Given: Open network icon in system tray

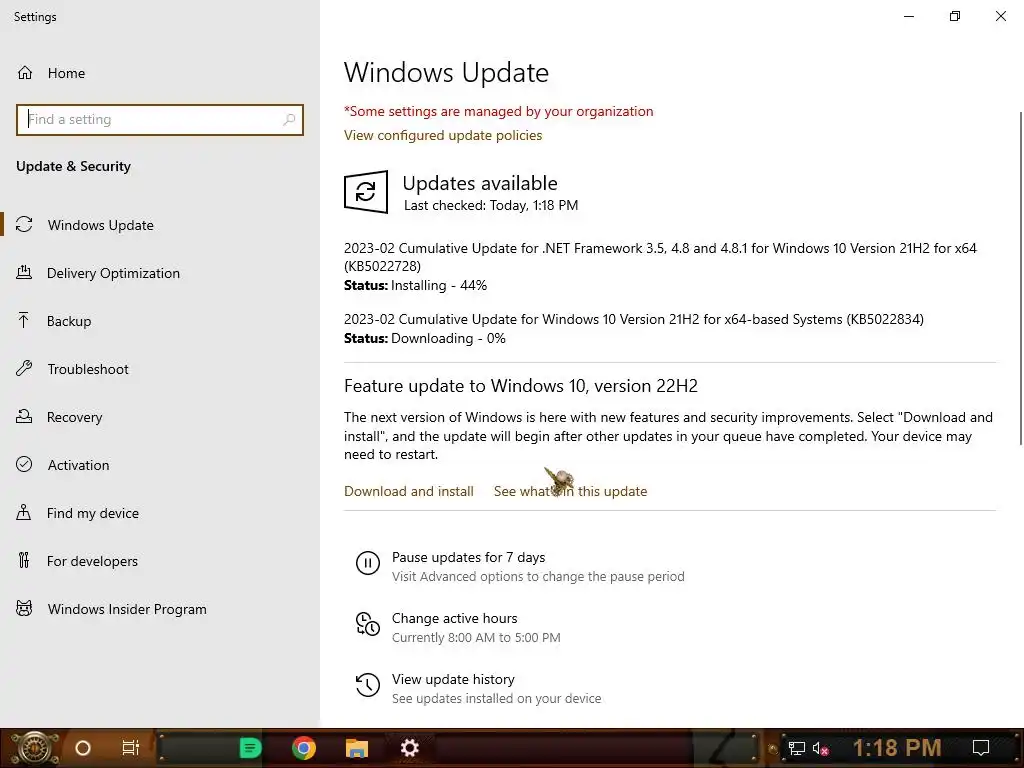Looking at the screenshot, I should [797, 748].
